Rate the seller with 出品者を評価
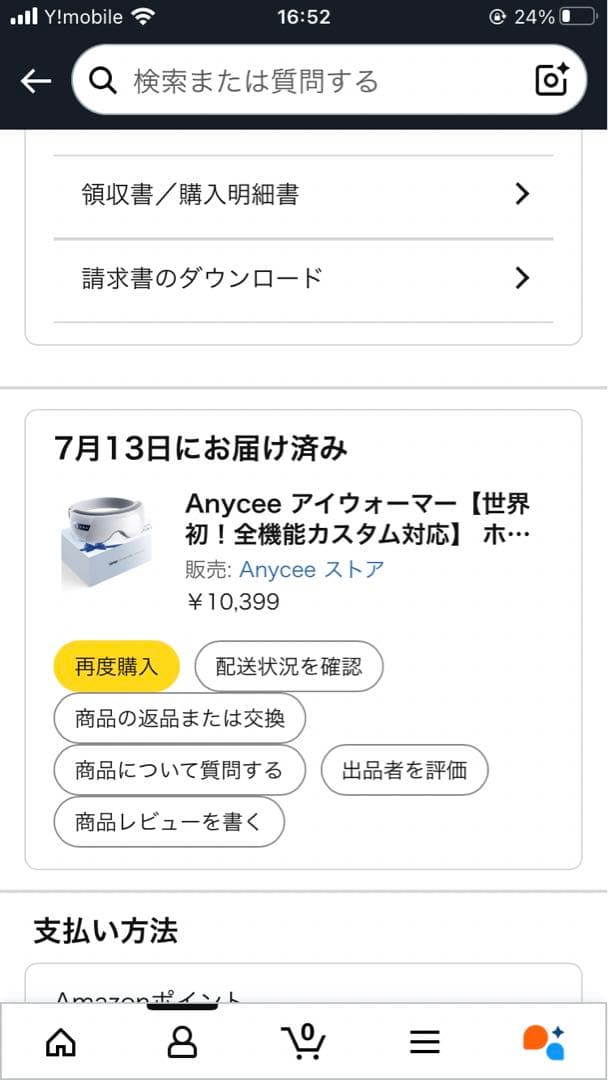This screenshot has height=1080, width=608. pyautogui.click(x=404, y=770)
